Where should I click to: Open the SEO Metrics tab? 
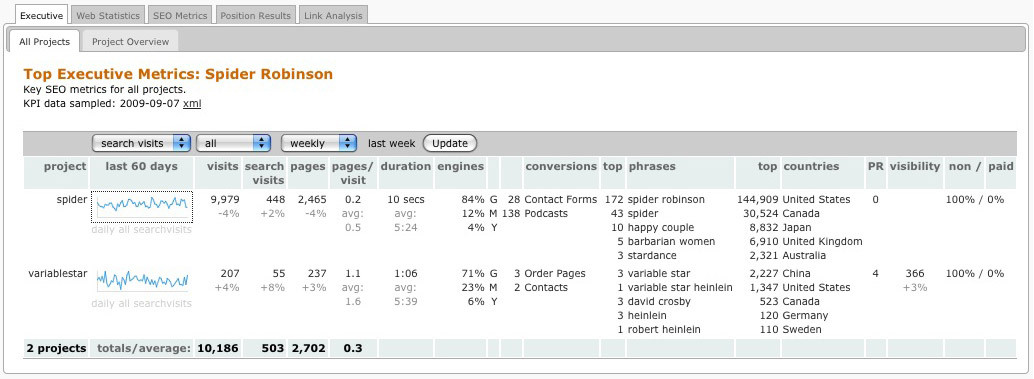pyautogui.click(x=179, y=15)
